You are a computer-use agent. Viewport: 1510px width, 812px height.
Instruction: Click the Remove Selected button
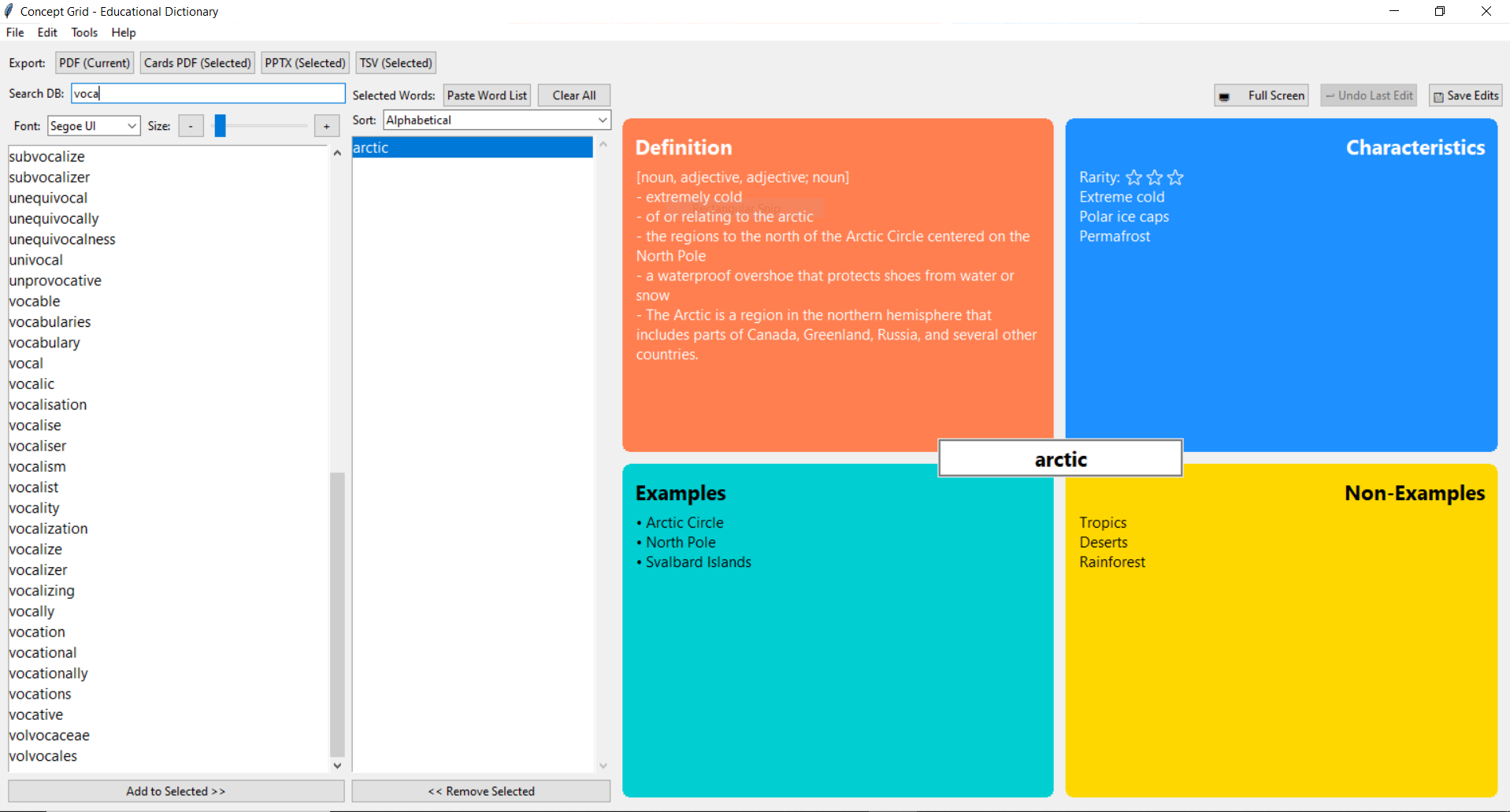coord(480,791)
